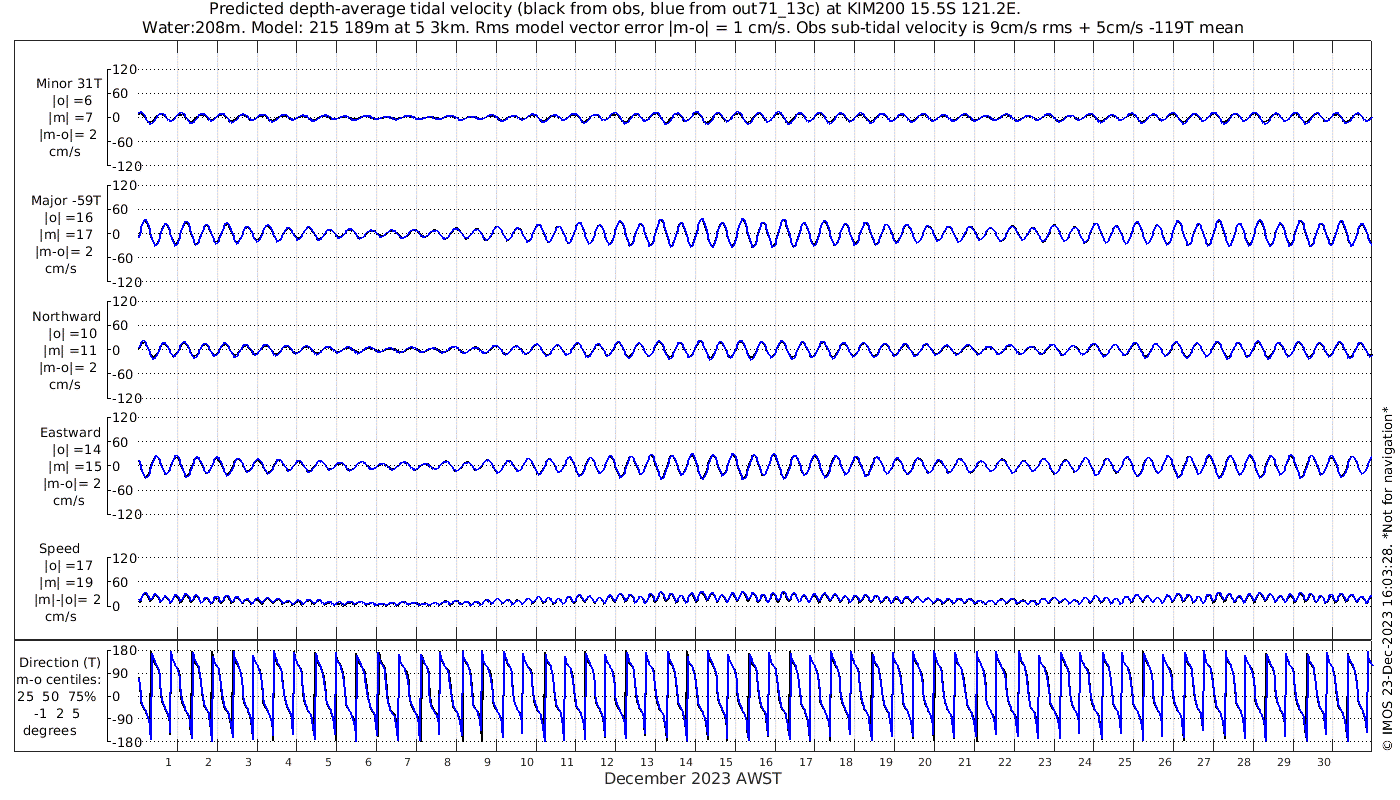Image resolution: width=1400 pixels, height=800 pixels.
Task: Click the day '10' tick label on the x-axis
Action: coord(527,762)
